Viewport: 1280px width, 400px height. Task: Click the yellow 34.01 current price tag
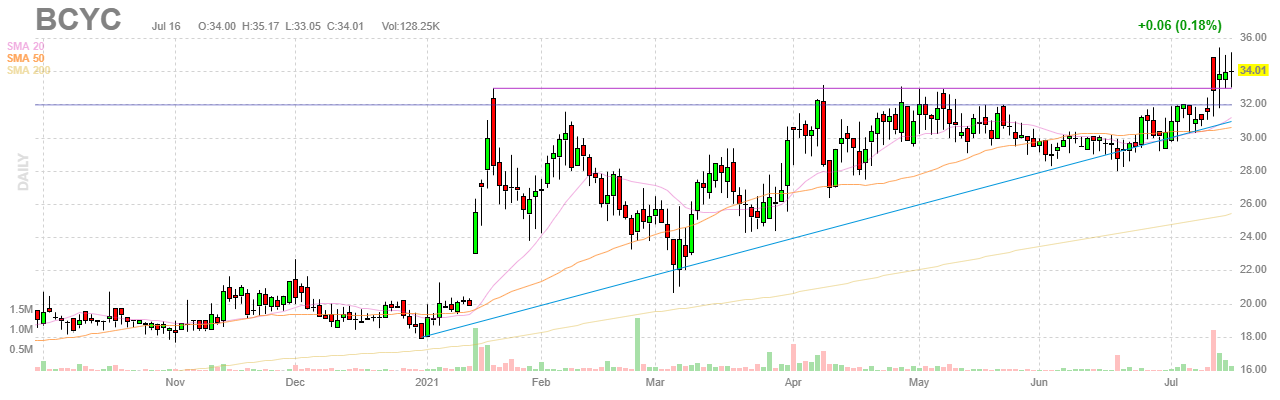point(1252,71)
